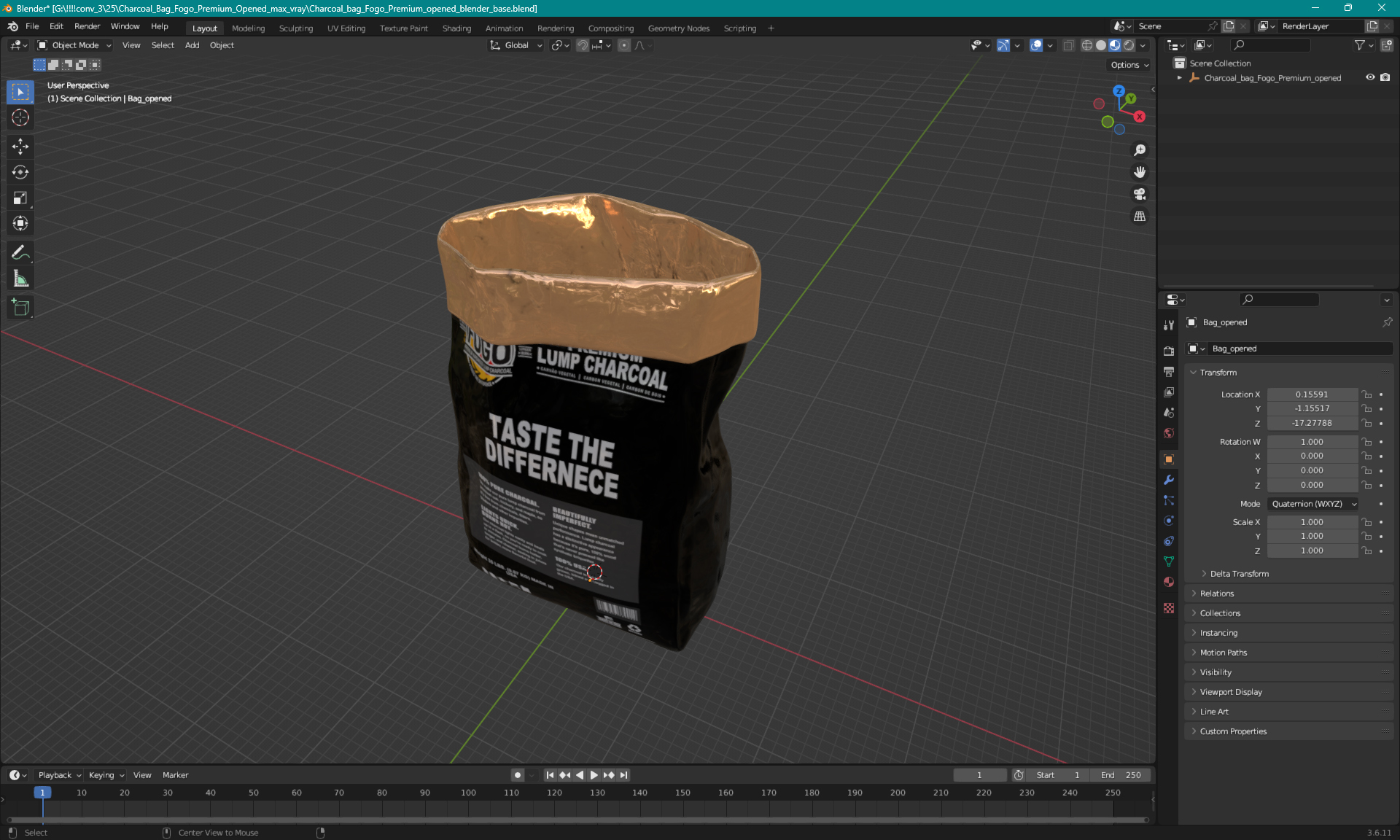1400x840 pixels.
Task: Click the Move view hand icon
Action: coord(1139,172)
